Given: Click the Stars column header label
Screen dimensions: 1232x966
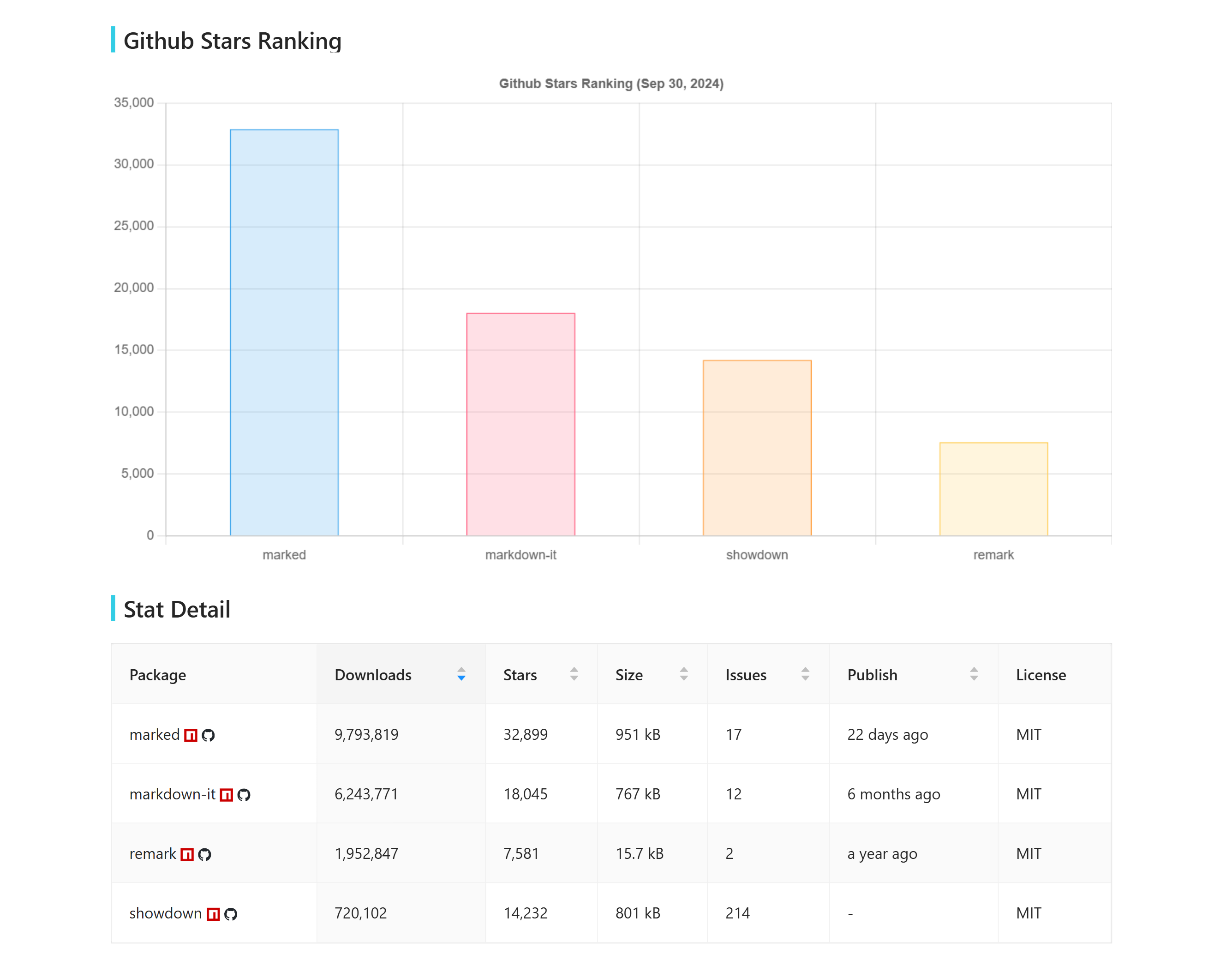Looking at the screenshot, I should coord(520,675).
